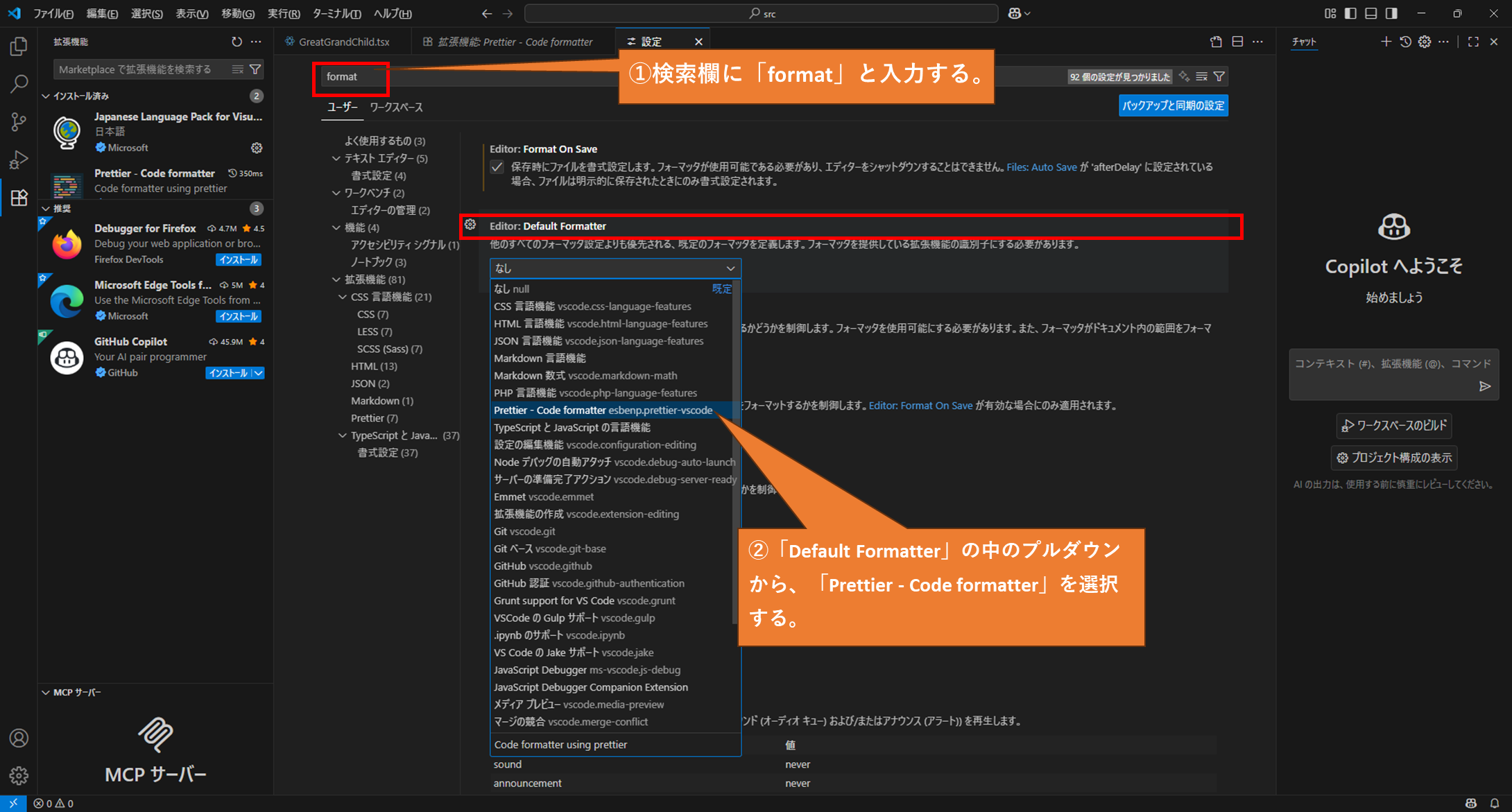Maximize the chat panel

(x=1473, y=42)
